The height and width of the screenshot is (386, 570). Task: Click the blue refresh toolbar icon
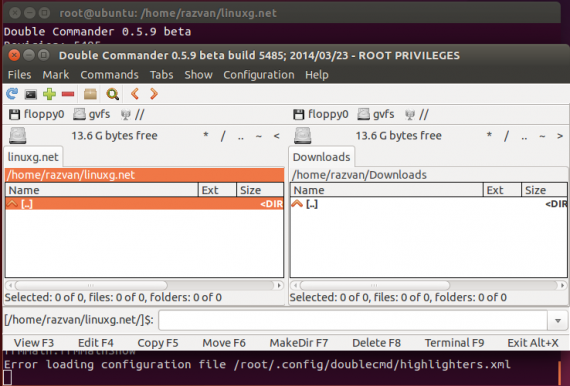pos(12,94)
